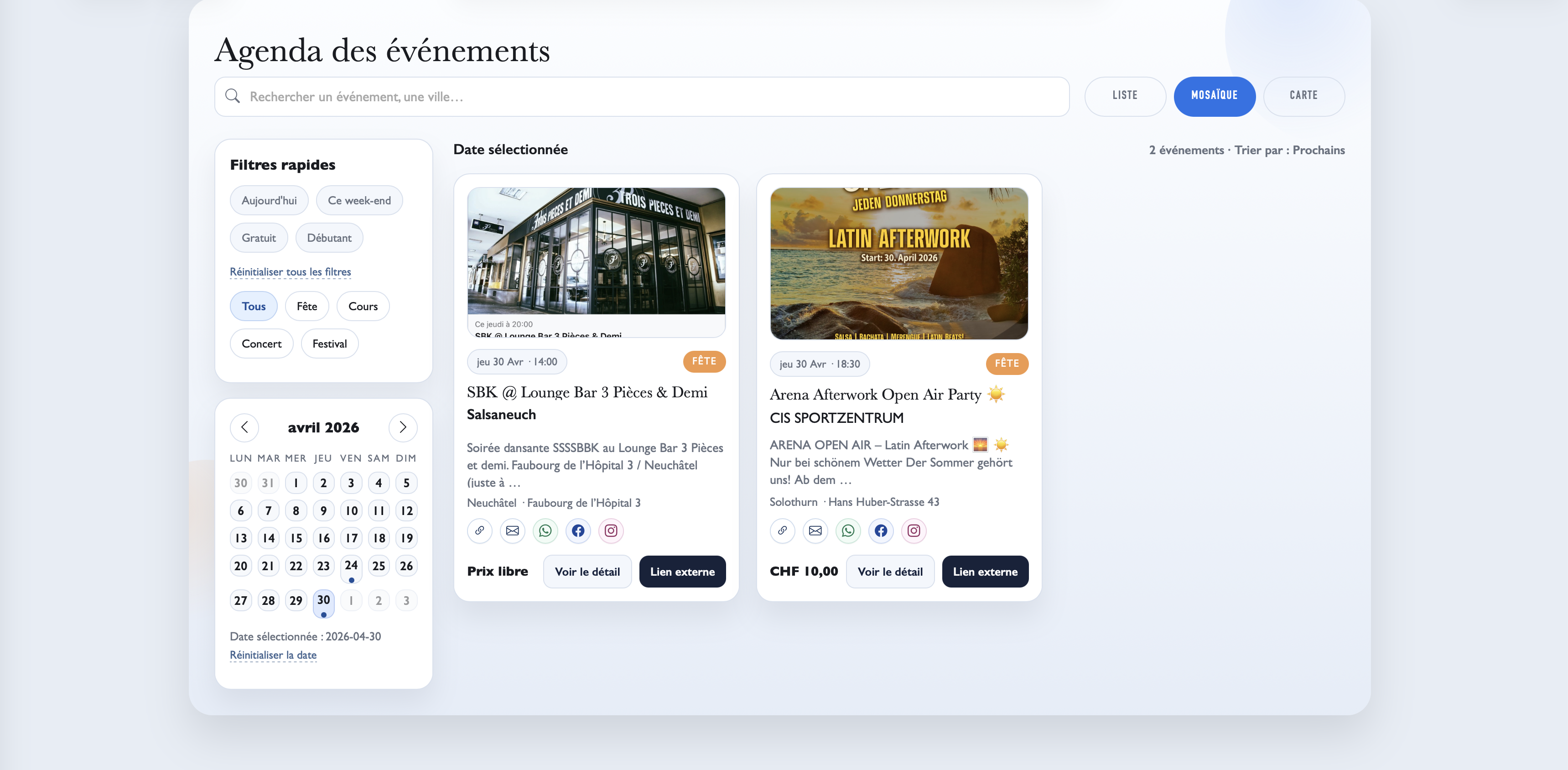Click organizer name Salsaneuch
This screenshot has width=1568, height=770.
502,415
